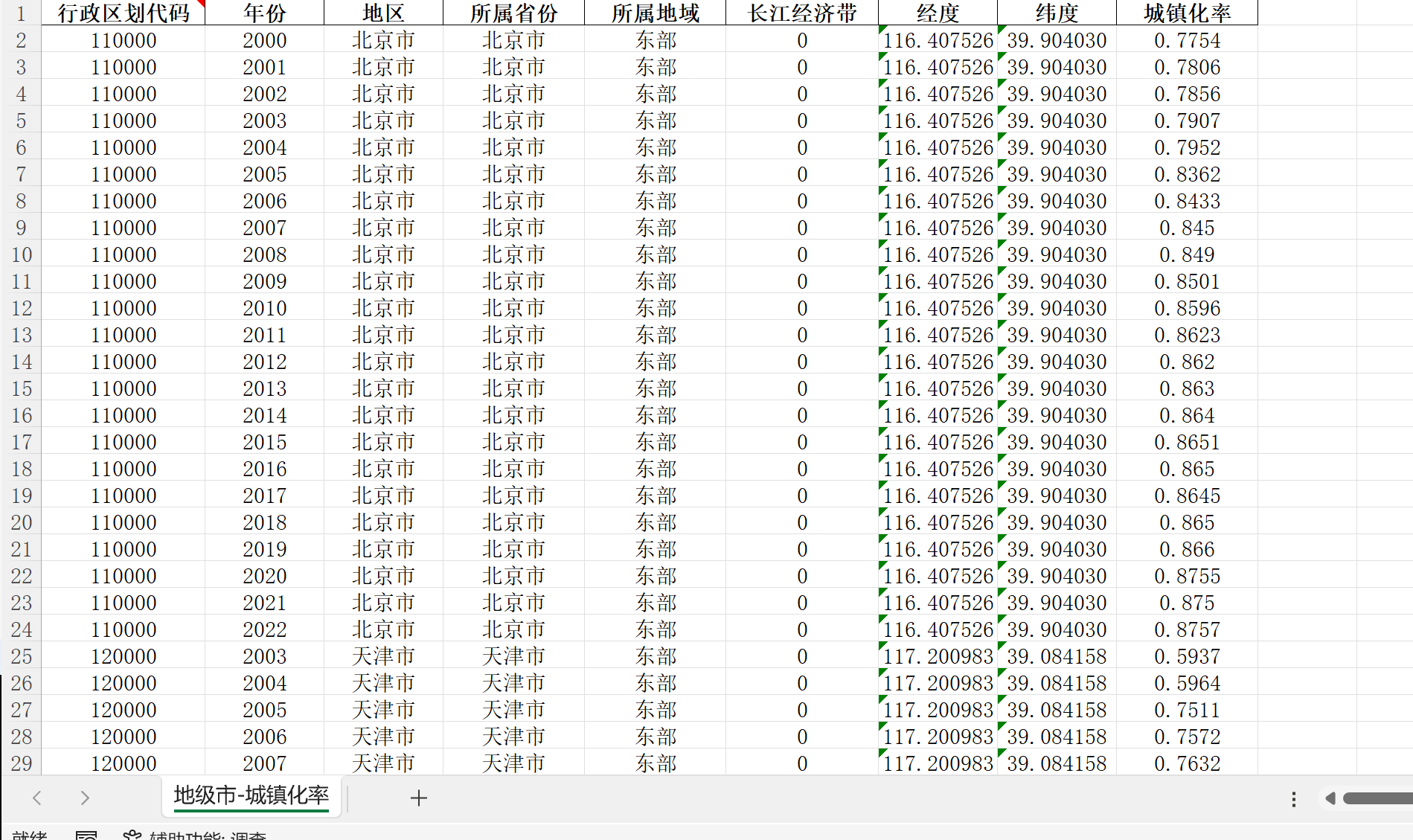Click the 长江经济带 value 0 in row 10

pyautogui.click(x=802, y=254)
